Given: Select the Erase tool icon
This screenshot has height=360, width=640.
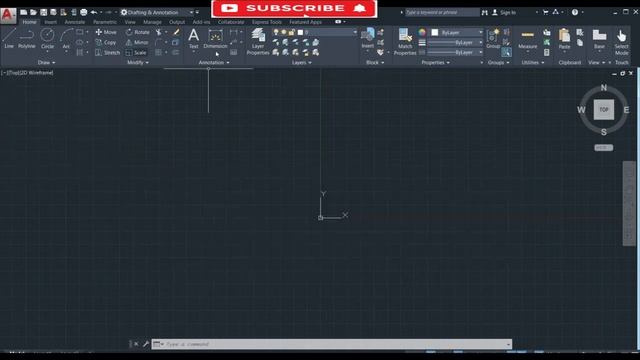Looking at the screenshot, I should click(x=176, y=32).
